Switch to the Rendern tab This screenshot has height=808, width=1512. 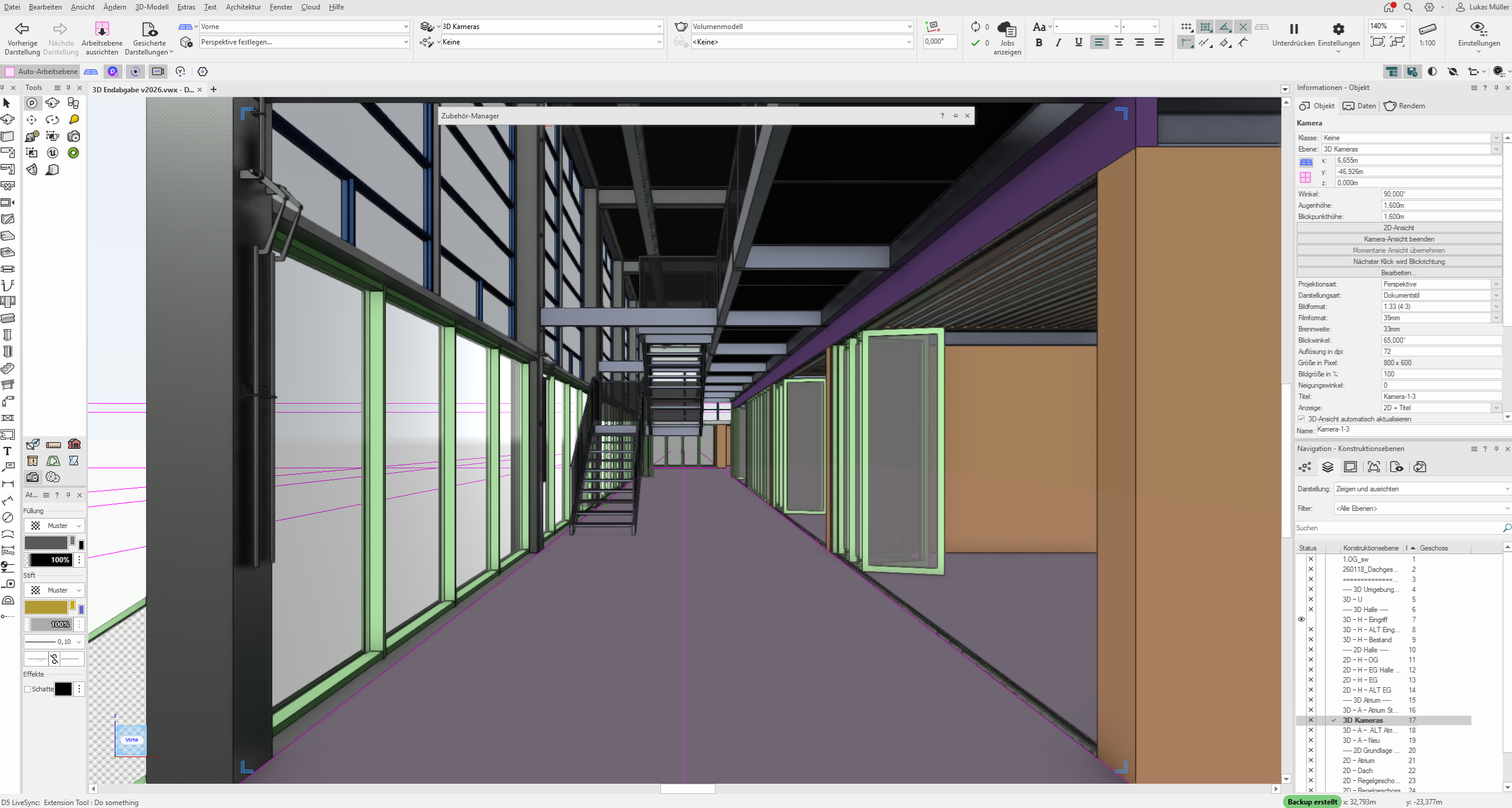[1404, 106]
